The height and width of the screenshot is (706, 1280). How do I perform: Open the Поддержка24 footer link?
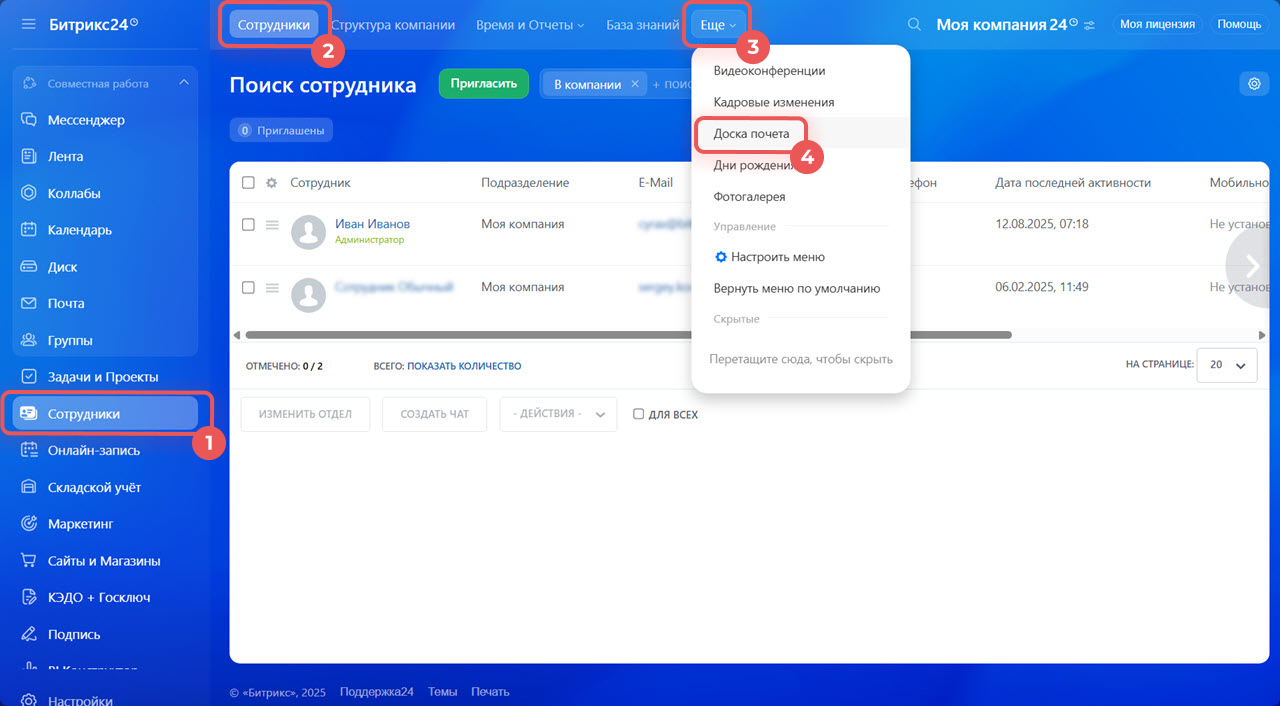click(377, 692)
